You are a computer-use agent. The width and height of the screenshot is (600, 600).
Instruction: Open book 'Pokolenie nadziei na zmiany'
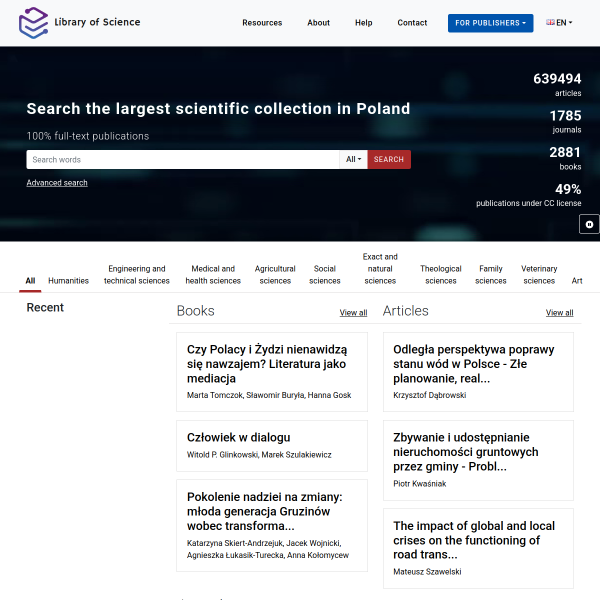pyautogui.click(x=264, y=511)
